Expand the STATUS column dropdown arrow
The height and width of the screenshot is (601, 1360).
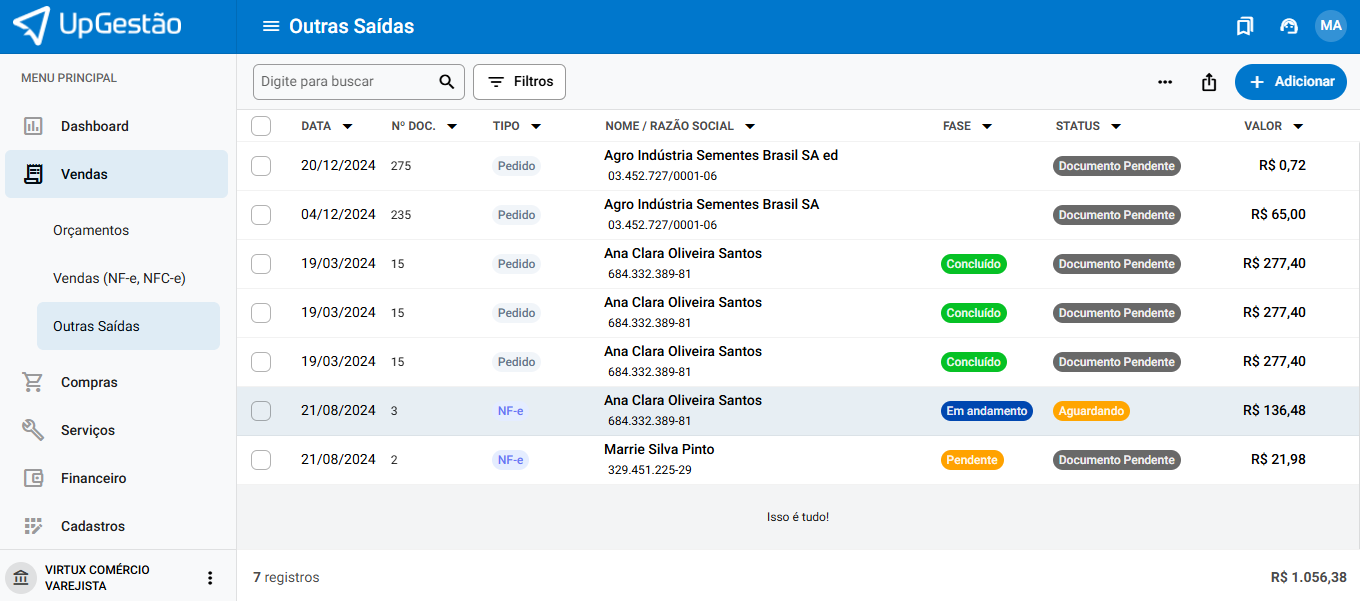1116,127
